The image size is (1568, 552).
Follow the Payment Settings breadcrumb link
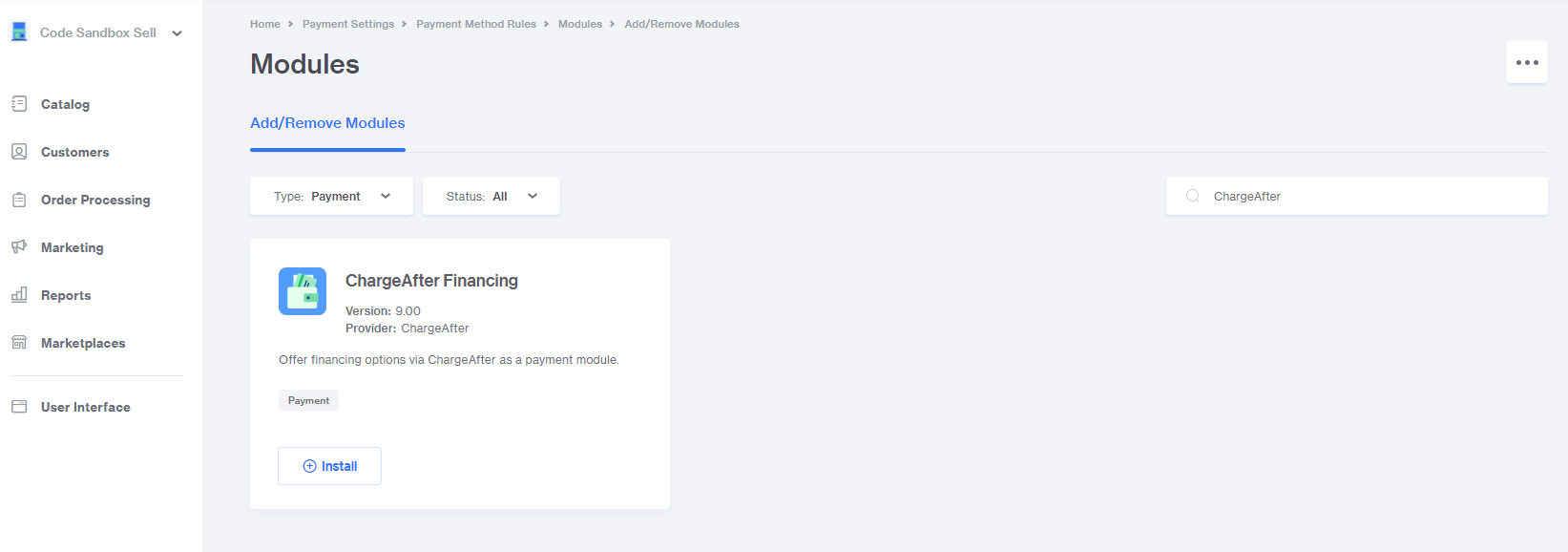[x=348, y=24]
